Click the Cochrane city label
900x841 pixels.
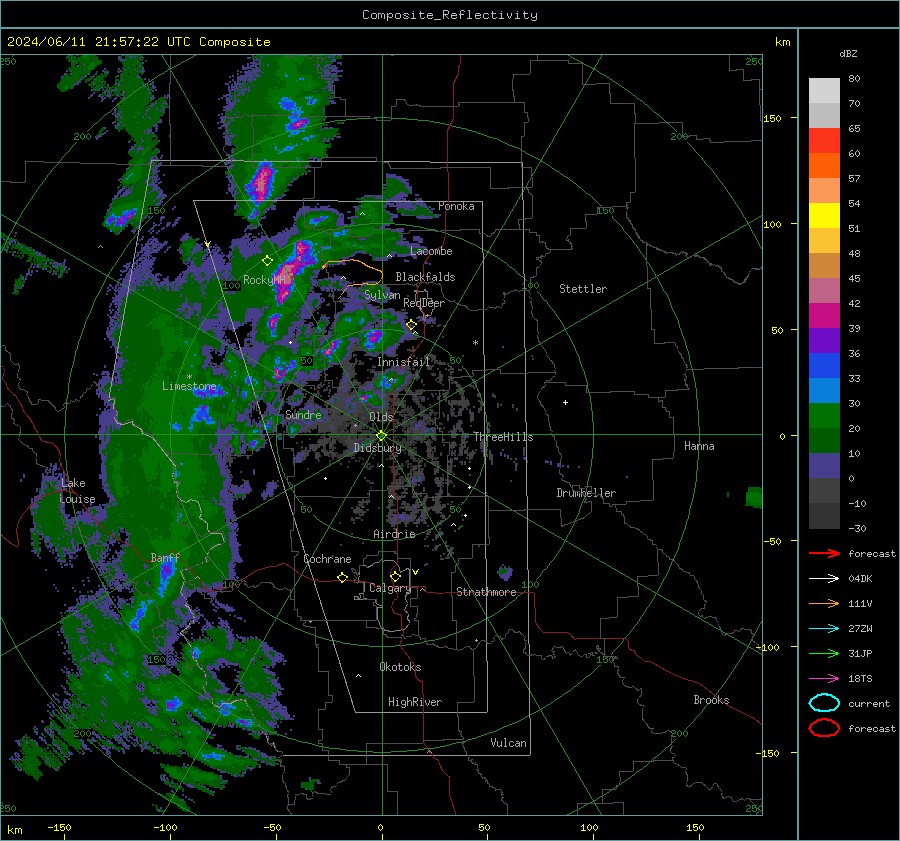pyautogui.click(x=327, y=559)
